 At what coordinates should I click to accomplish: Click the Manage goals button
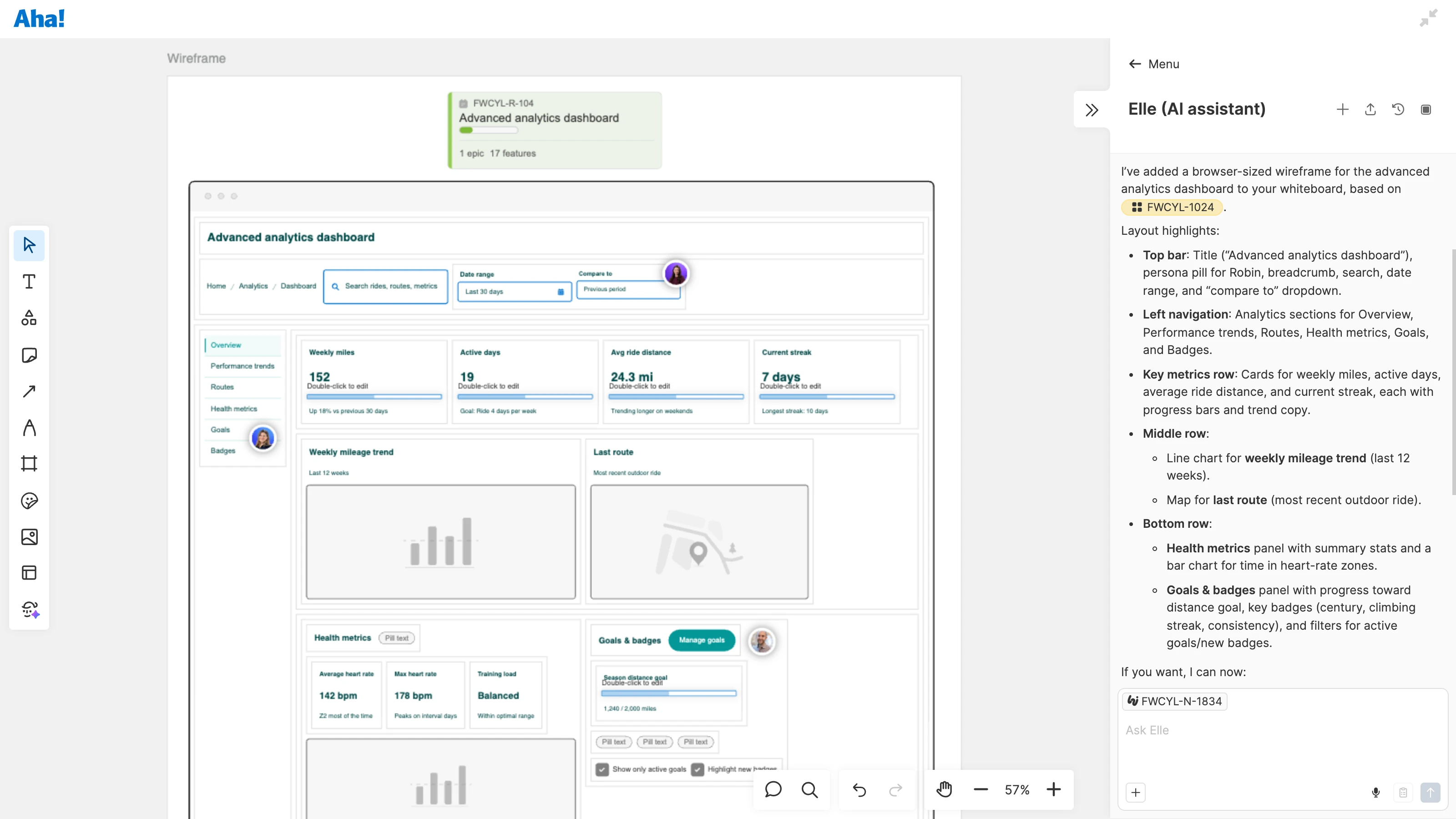(x=702, y=640)
